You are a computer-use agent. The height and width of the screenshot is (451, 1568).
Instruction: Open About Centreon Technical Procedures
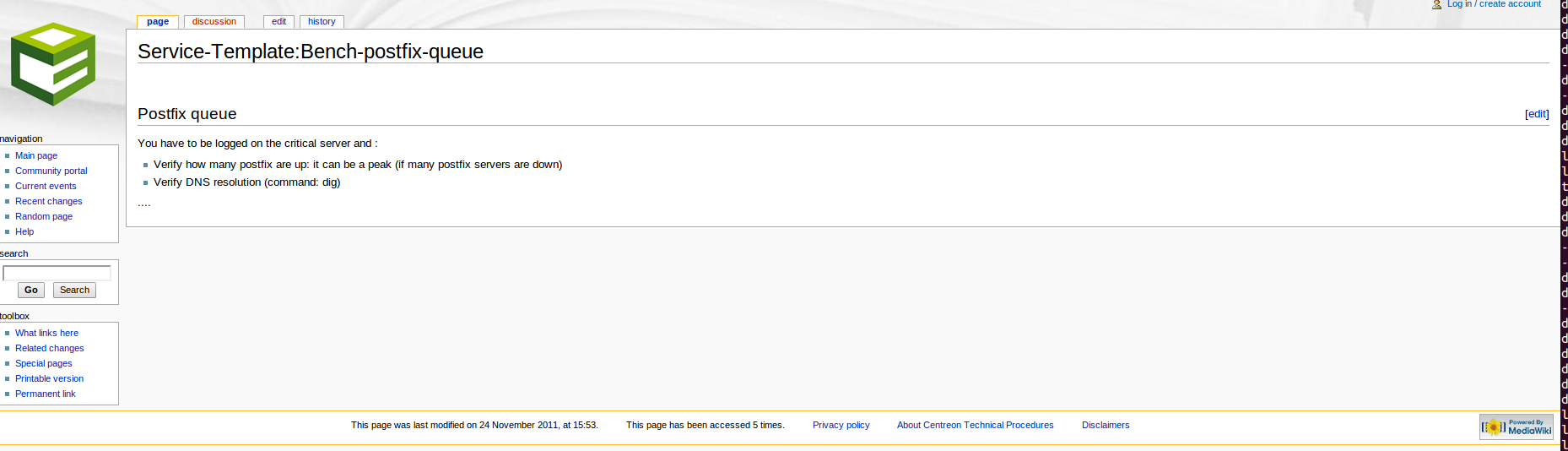point(975,425)
